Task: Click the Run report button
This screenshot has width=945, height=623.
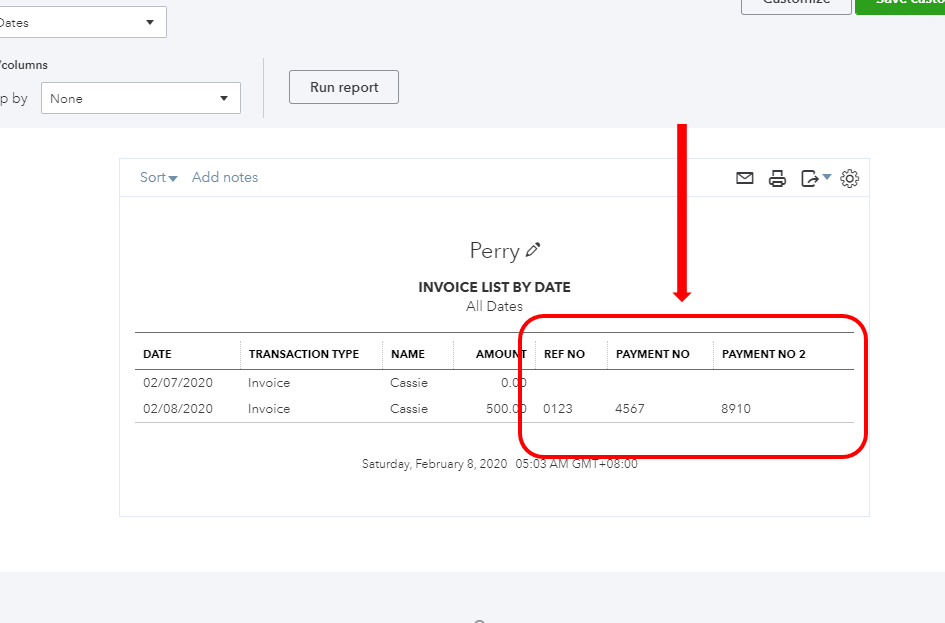Action: 343,87
